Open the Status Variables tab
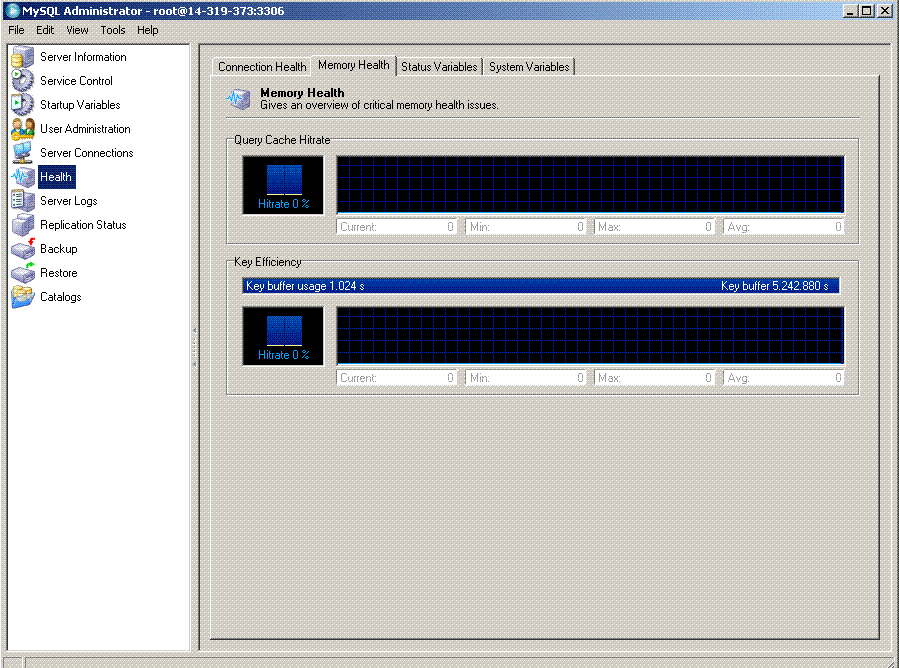Screen dimensions: 899x668 pos(439,67)
